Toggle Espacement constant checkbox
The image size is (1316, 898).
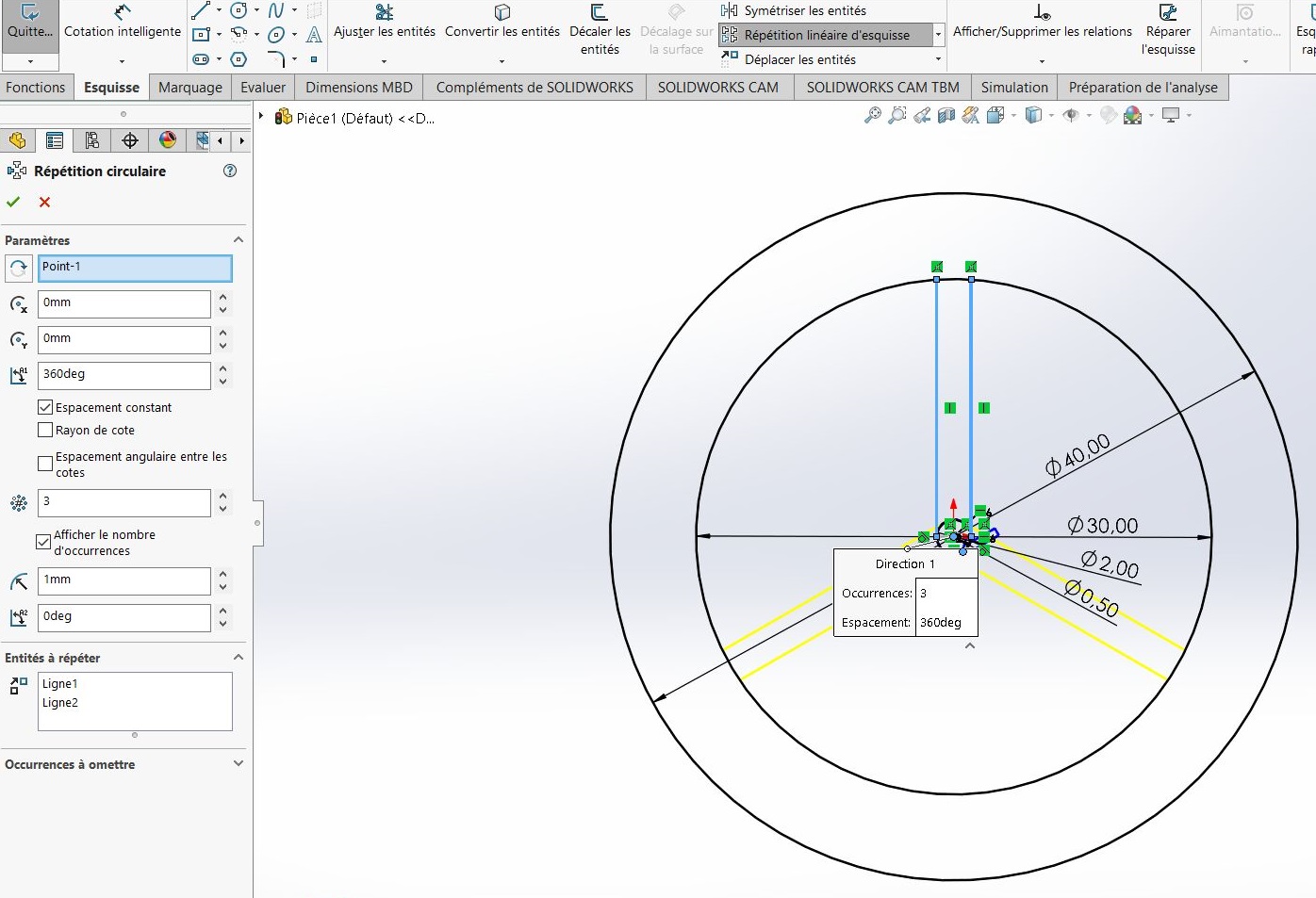[45, 407]
